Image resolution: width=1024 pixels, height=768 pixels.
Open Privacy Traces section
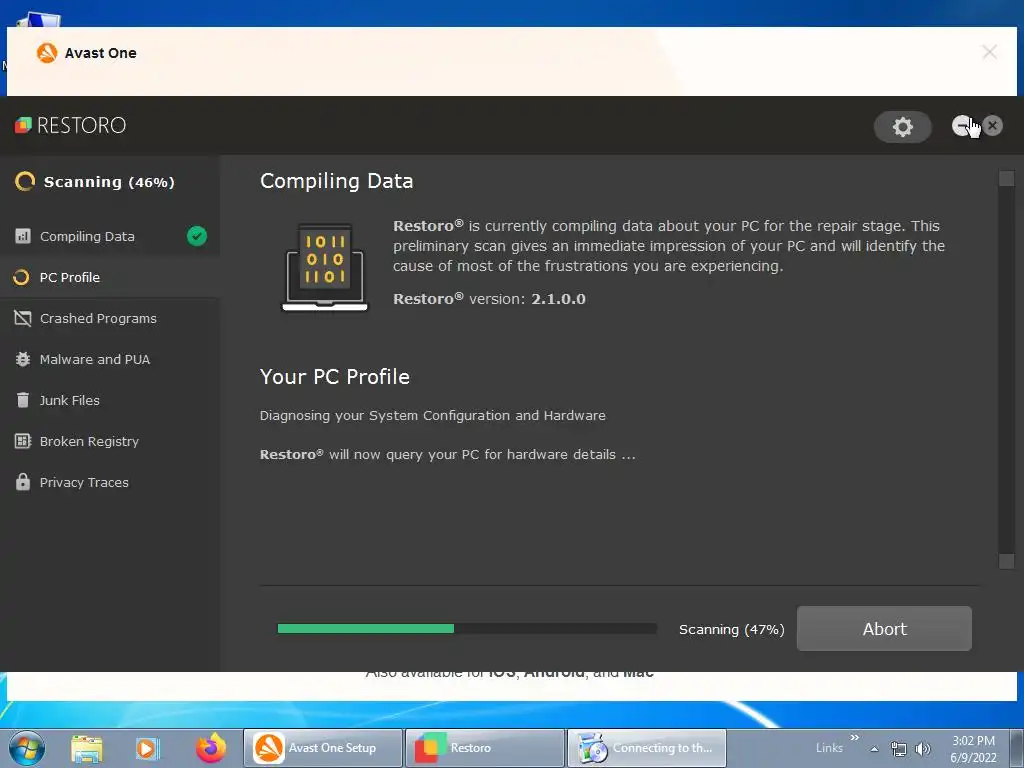point(110,483)
